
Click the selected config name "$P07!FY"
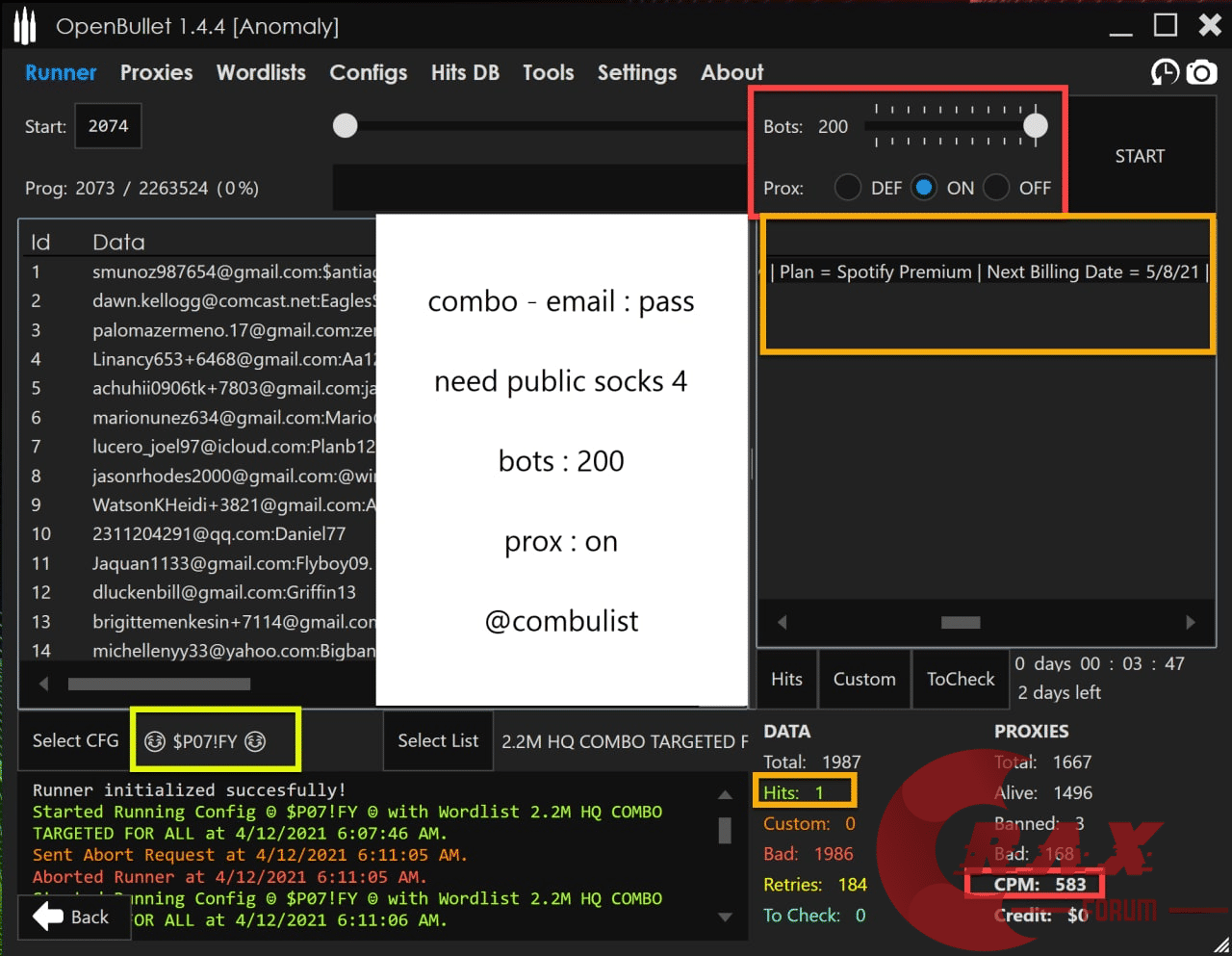click(x=205, y=741)
